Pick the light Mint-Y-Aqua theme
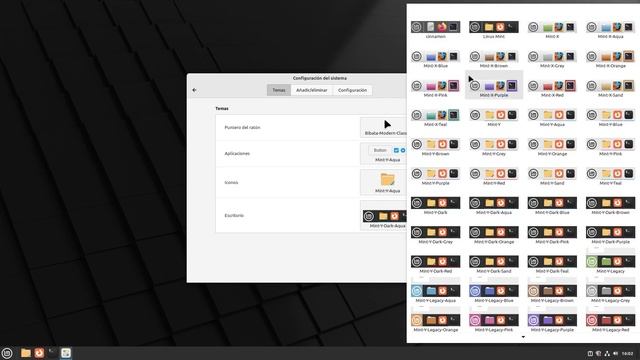640x360 pixels. click(552, 118)
